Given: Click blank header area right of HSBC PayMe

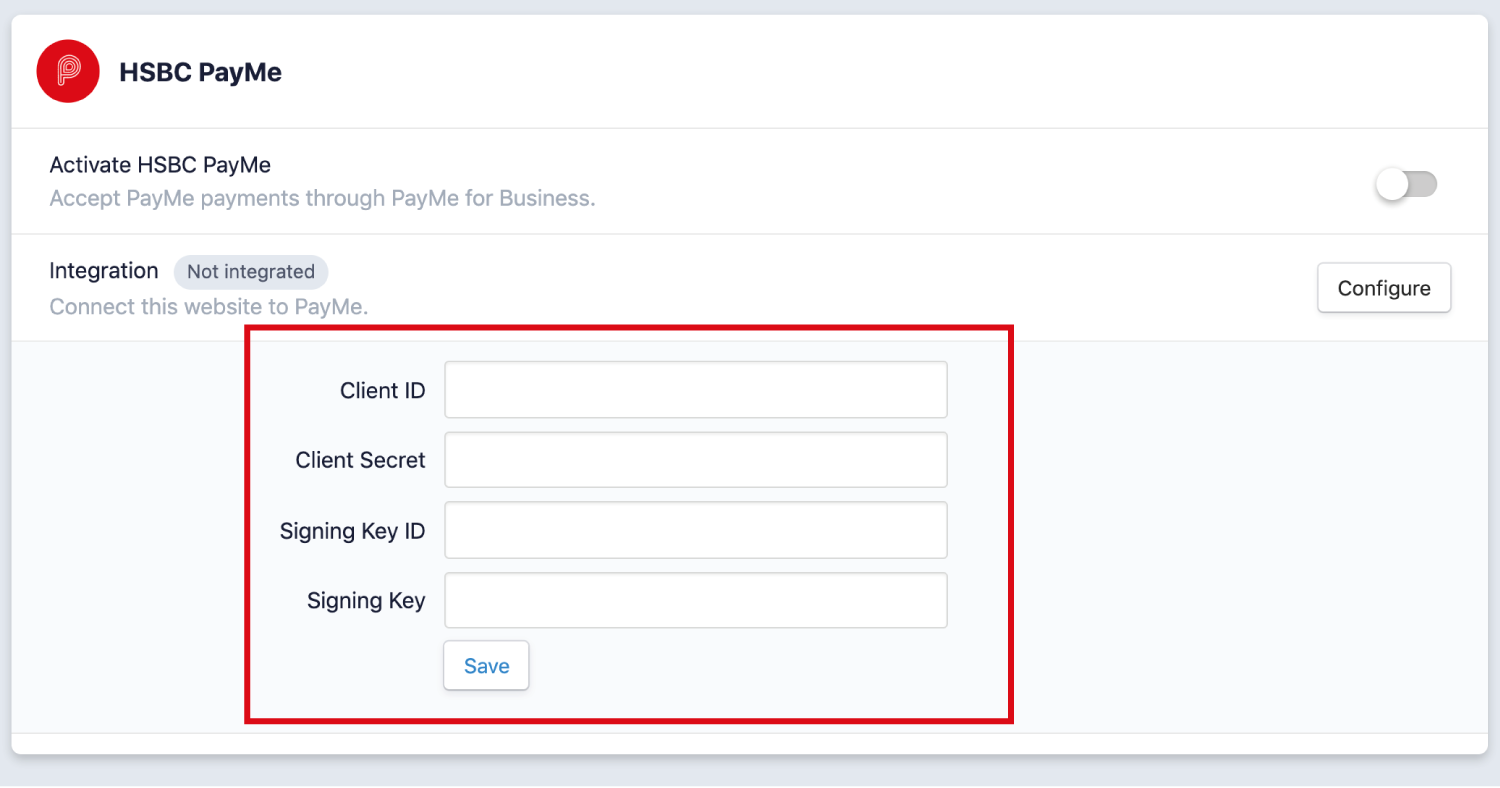Looking at the screenshot, I should [x=850, y=72].
